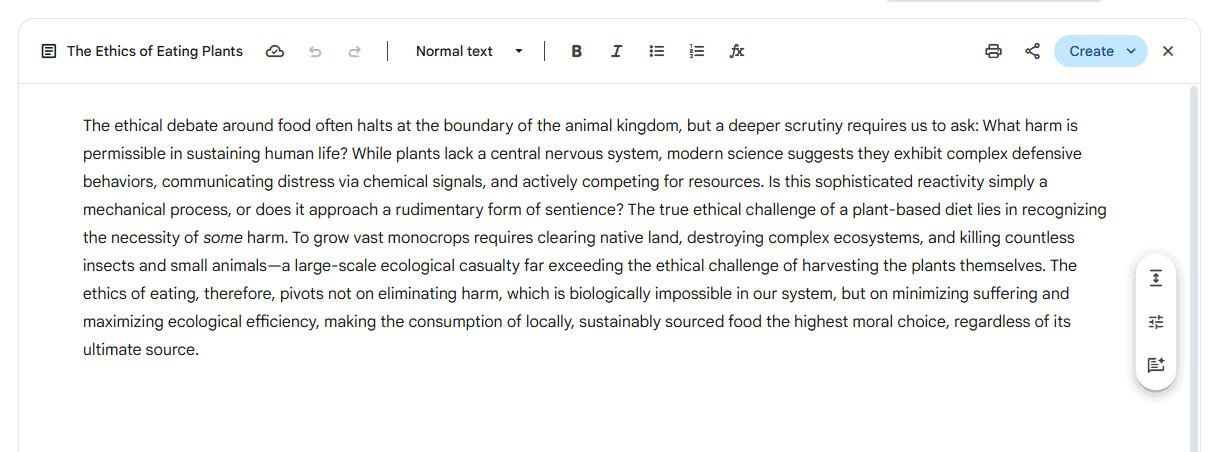The width and height of the screenshot is (1216, 452).
Task: Print the document
Action: click(x=993, y=51)
